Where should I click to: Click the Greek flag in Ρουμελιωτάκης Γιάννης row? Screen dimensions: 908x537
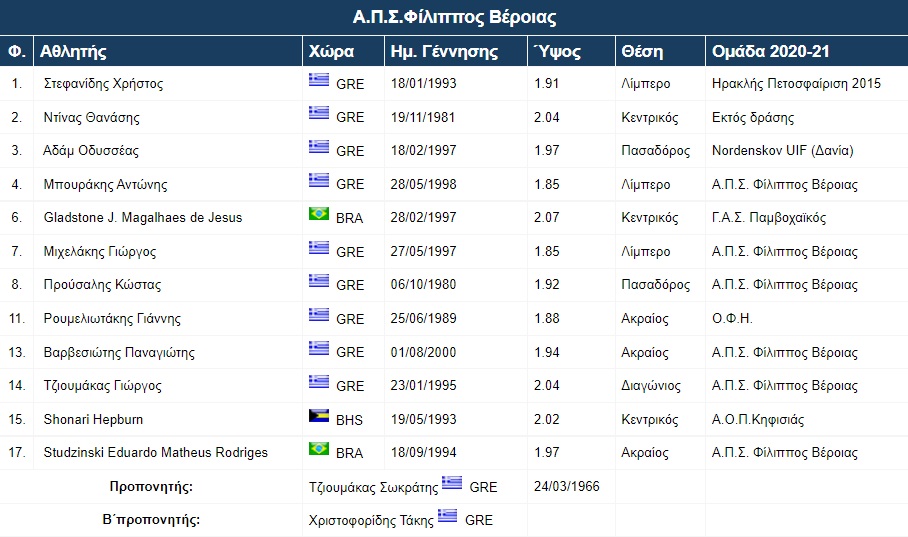click(x=318, y=315)
